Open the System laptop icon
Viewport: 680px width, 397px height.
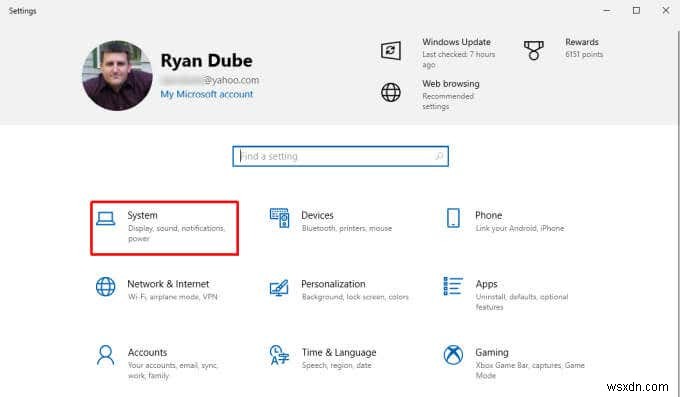(105, 219)
